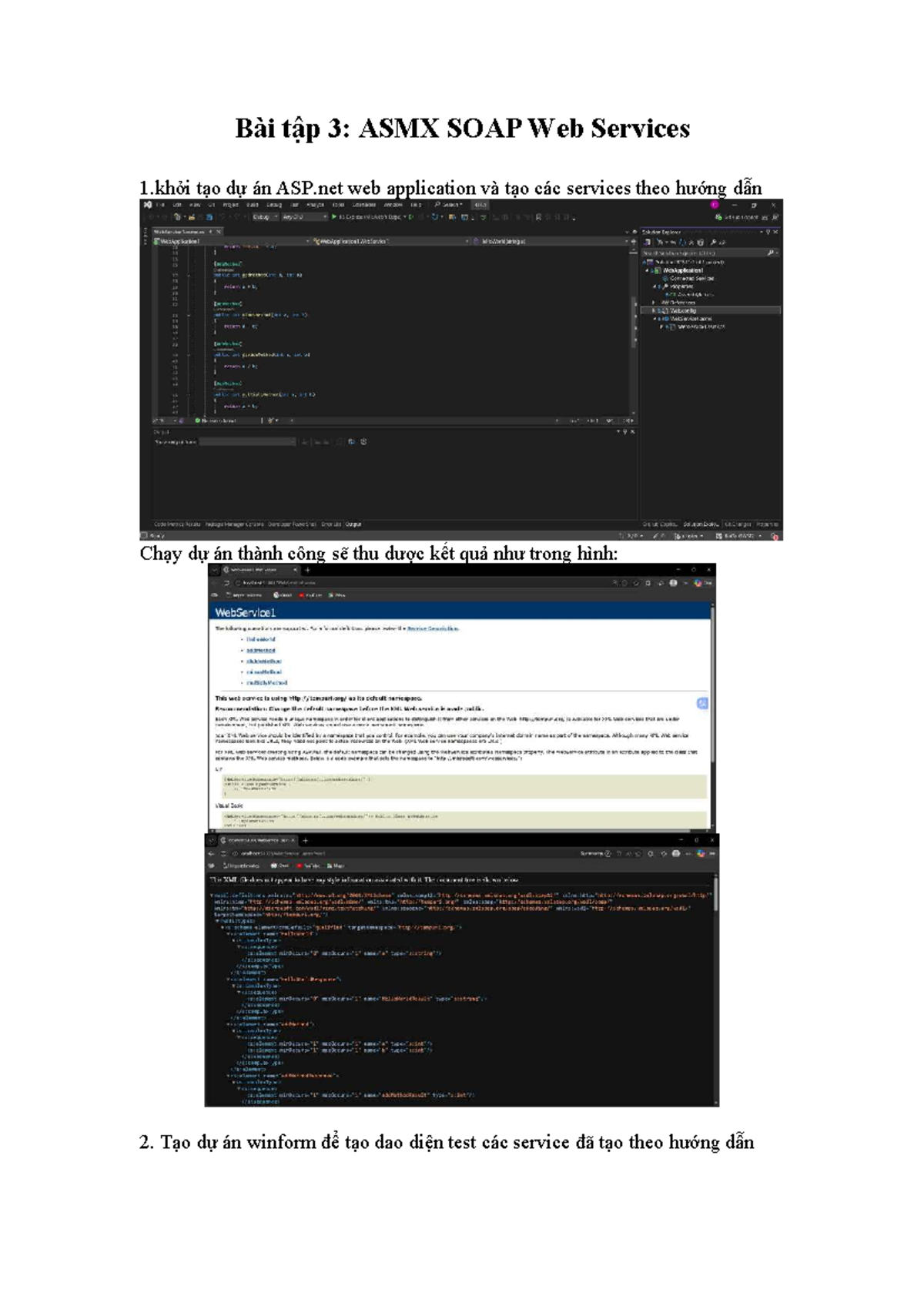Open the HelloWorld member navigation dropdown
This screenshot has height=1306, width=924.
click(550, 241)
